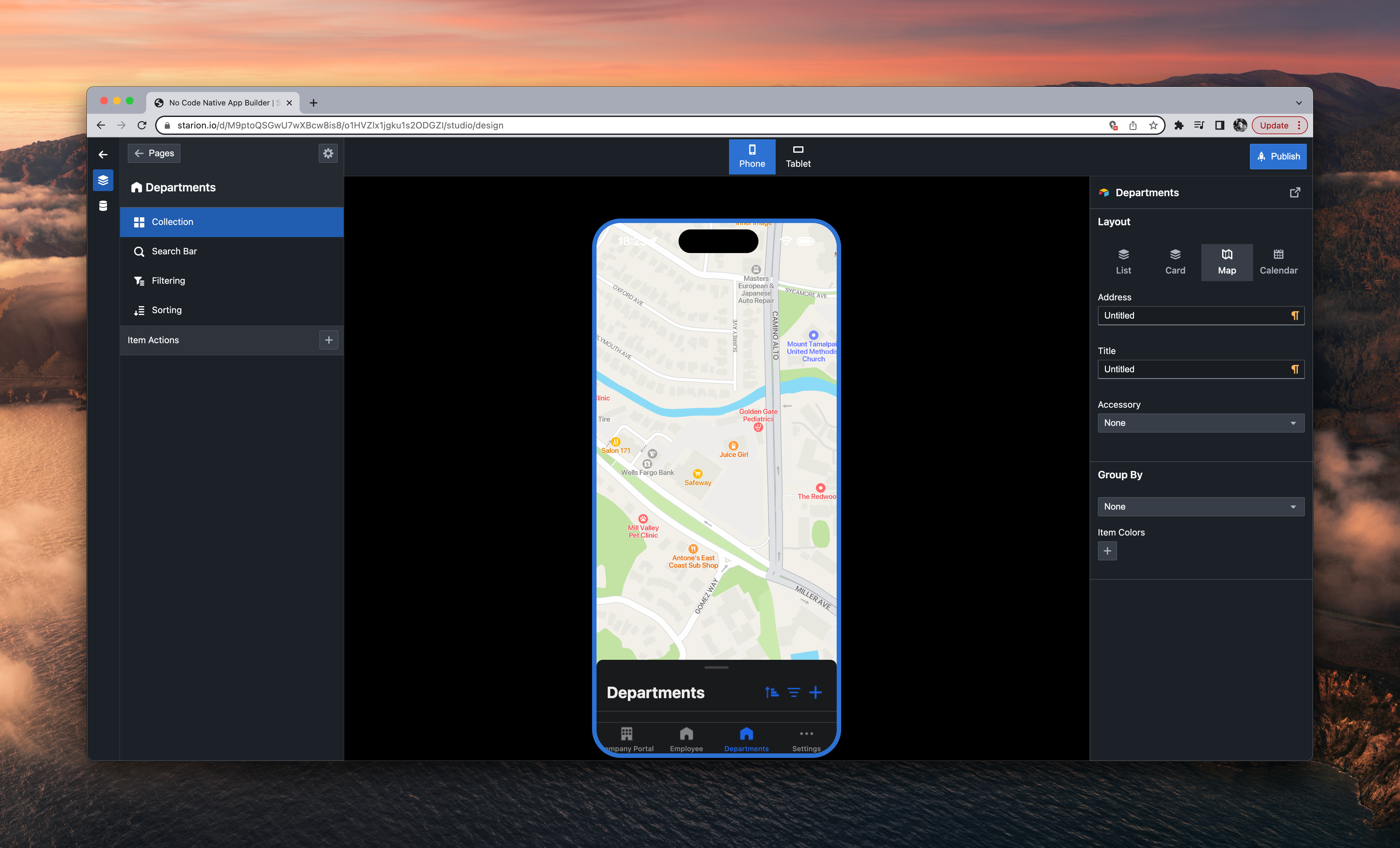
Task: Click the Chrome Update button
Action: click(x=1279, y=125)
